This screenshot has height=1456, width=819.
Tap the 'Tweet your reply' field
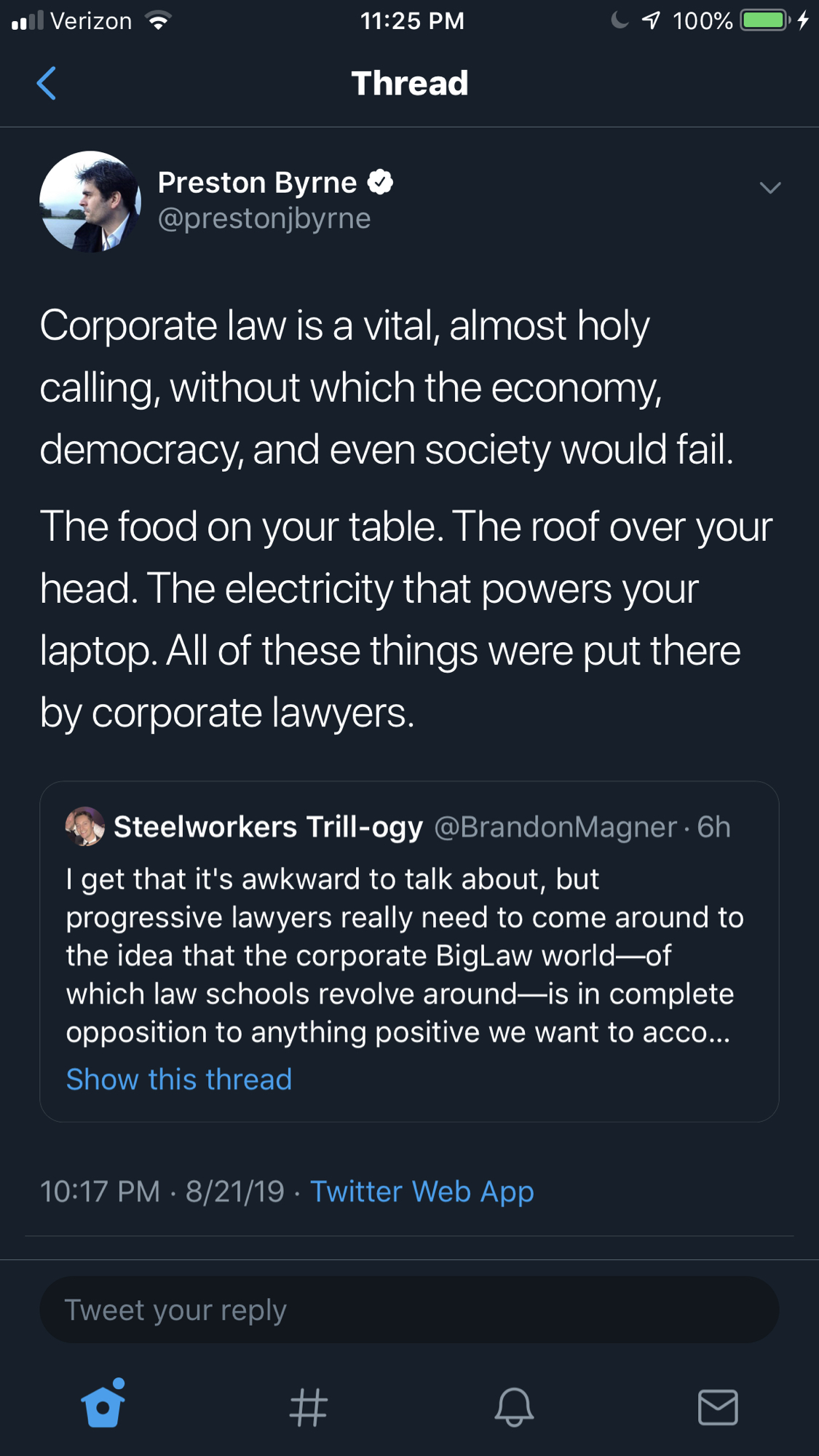(409, 1310)
